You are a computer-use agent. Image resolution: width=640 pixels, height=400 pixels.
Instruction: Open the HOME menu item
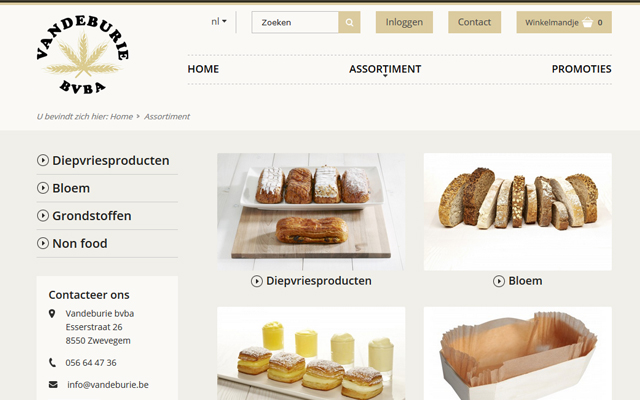coord(203,69)
